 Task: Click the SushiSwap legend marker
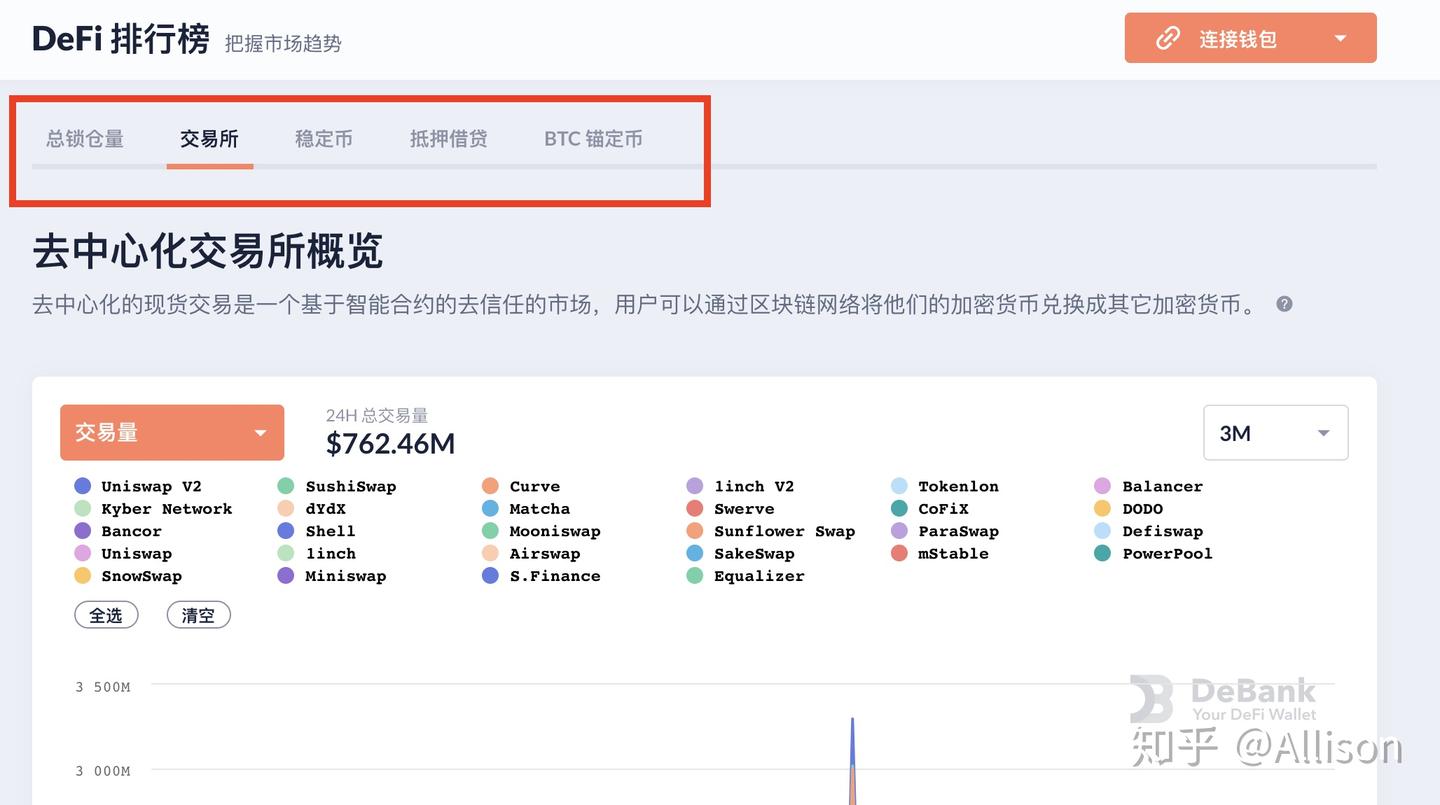pos(286,486)
